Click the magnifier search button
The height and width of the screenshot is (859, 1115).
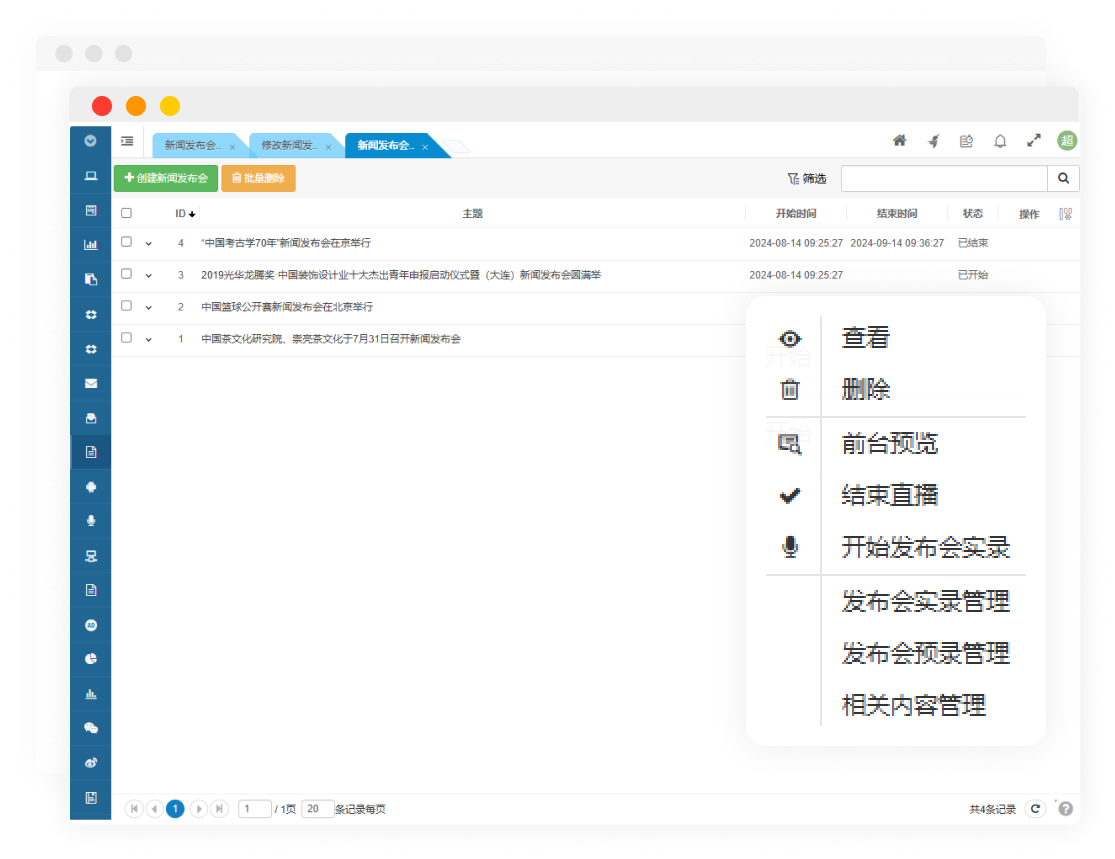(x=1063, y=178)
